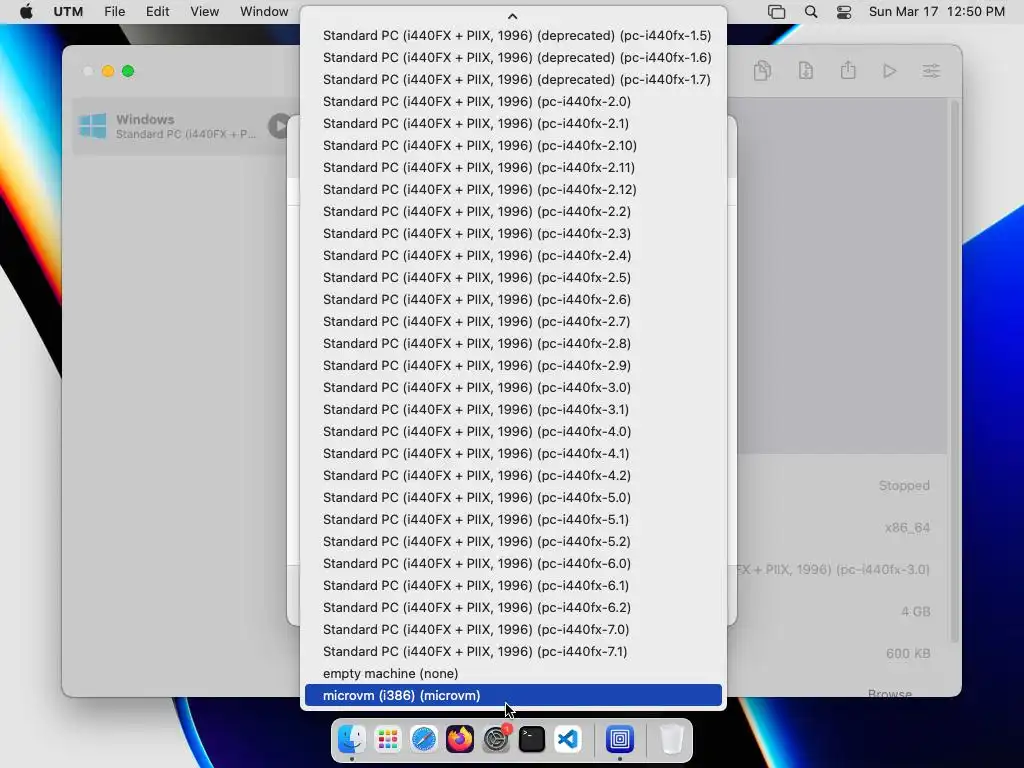Set machine to pc-i440fx-6.2
Screen dimensions: 1024x768
click(513, 607)
